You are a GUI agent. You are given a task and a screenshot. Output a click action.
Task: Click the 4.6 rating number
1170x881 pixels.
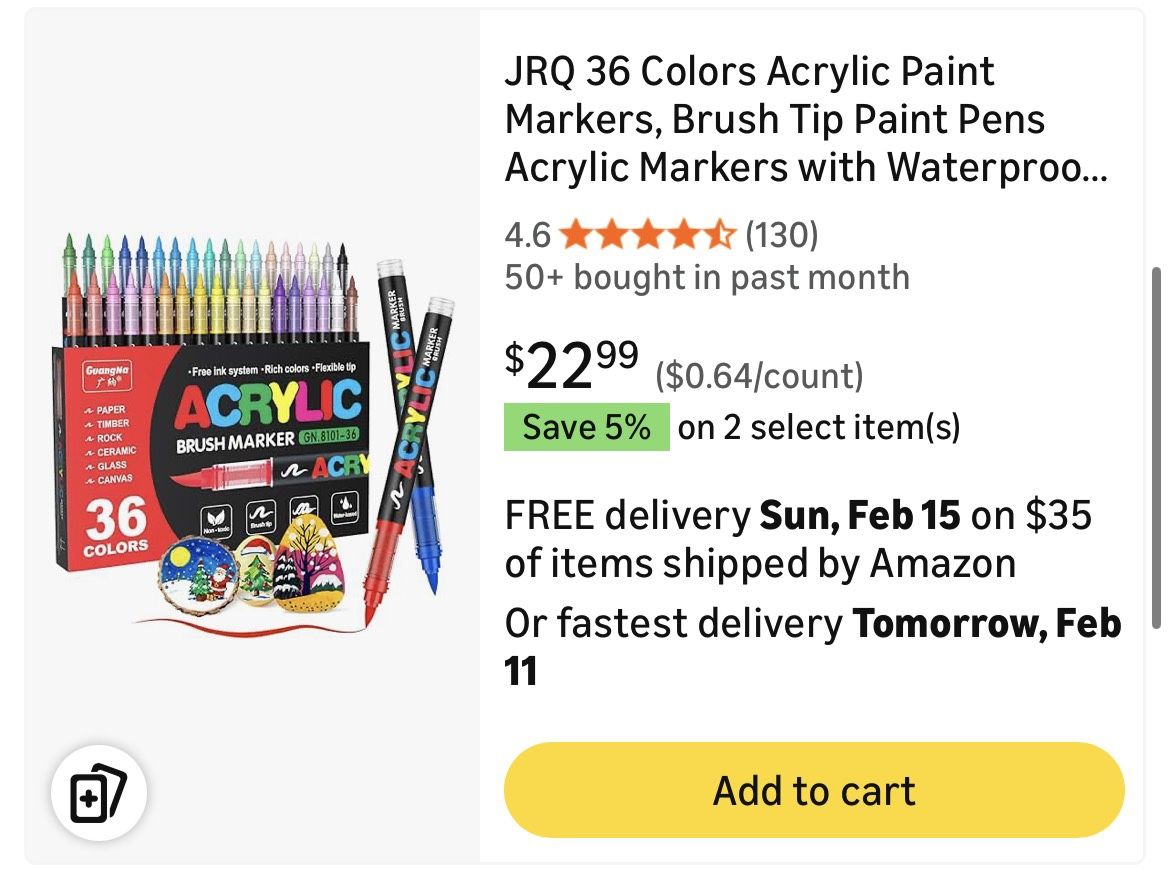pos(527,236)
